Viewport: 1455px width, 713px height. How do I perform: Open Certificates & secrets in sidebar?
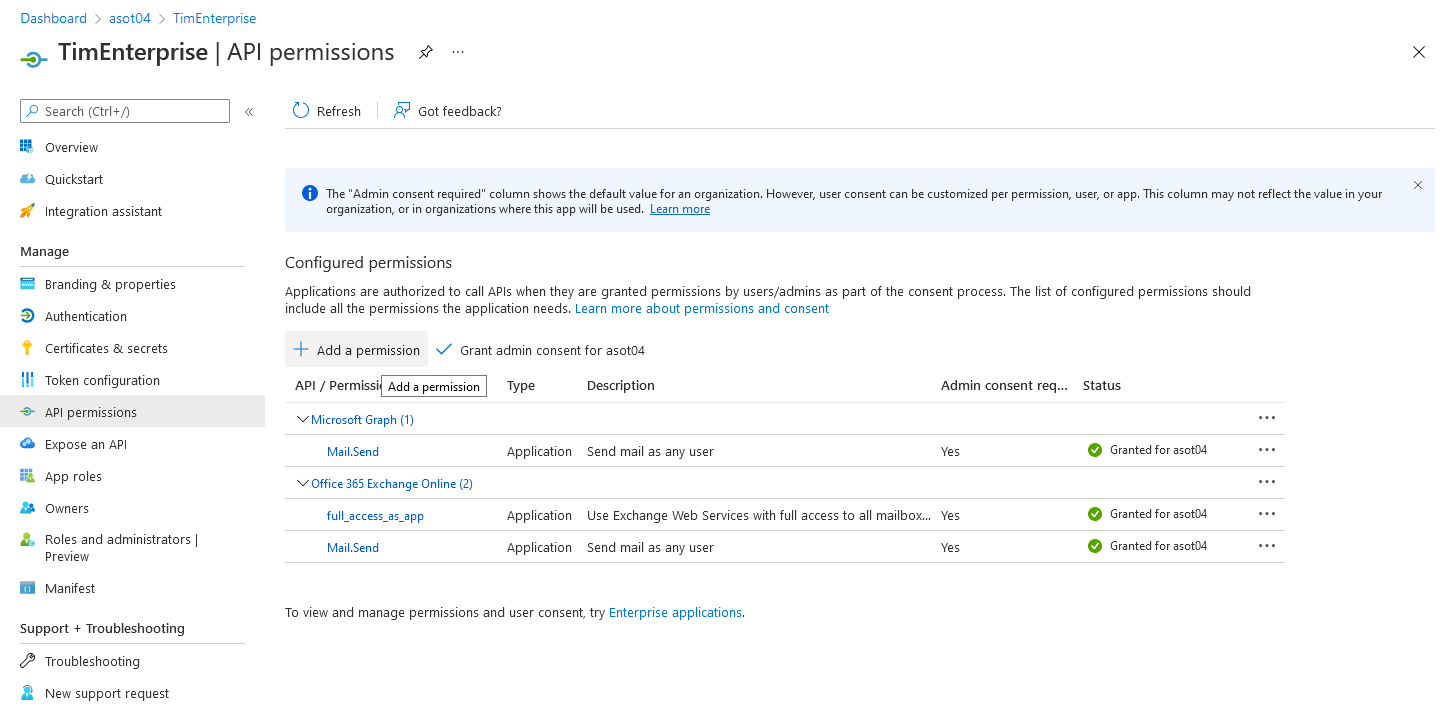click(x=106, y=348)
